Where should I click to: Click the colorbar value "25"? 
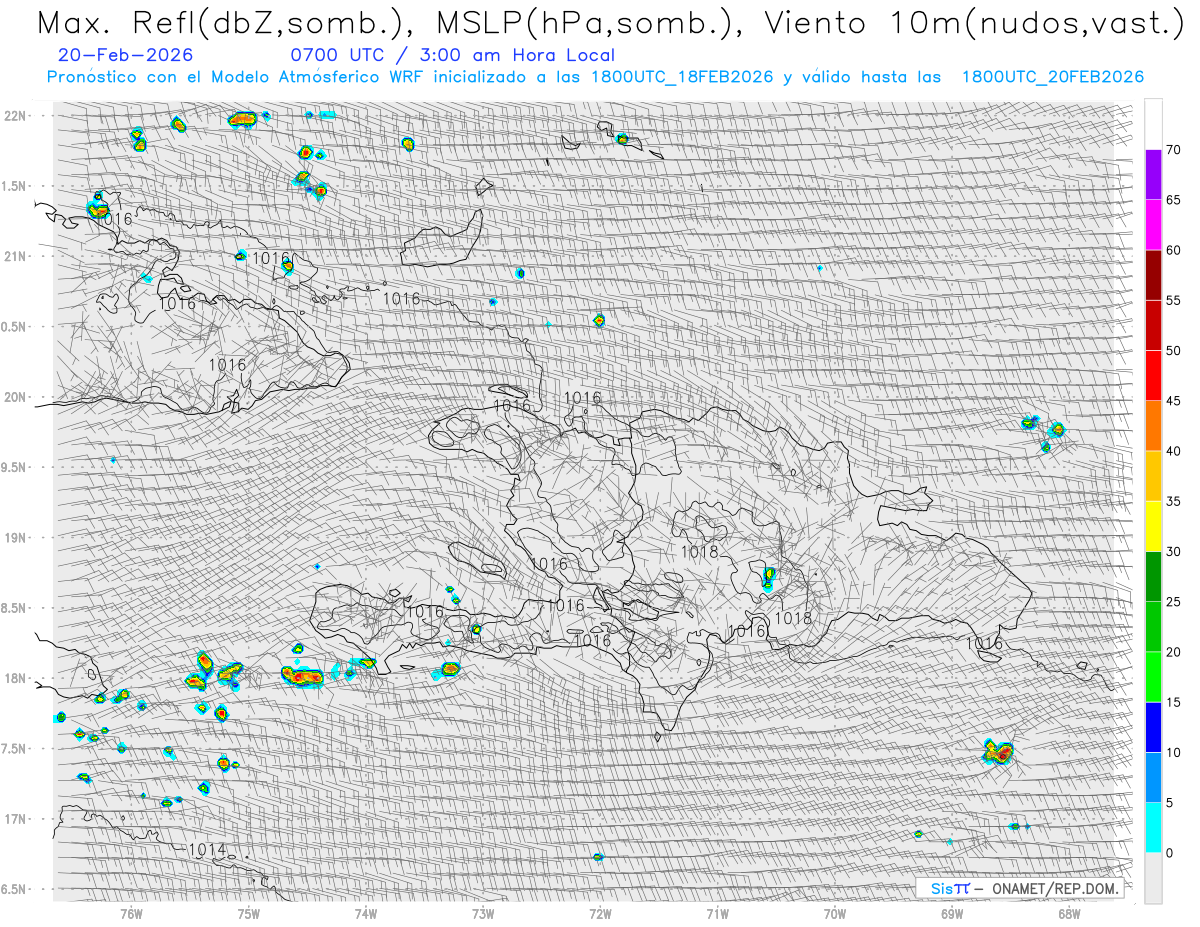pyautogui.click(x=1173, y=602)
